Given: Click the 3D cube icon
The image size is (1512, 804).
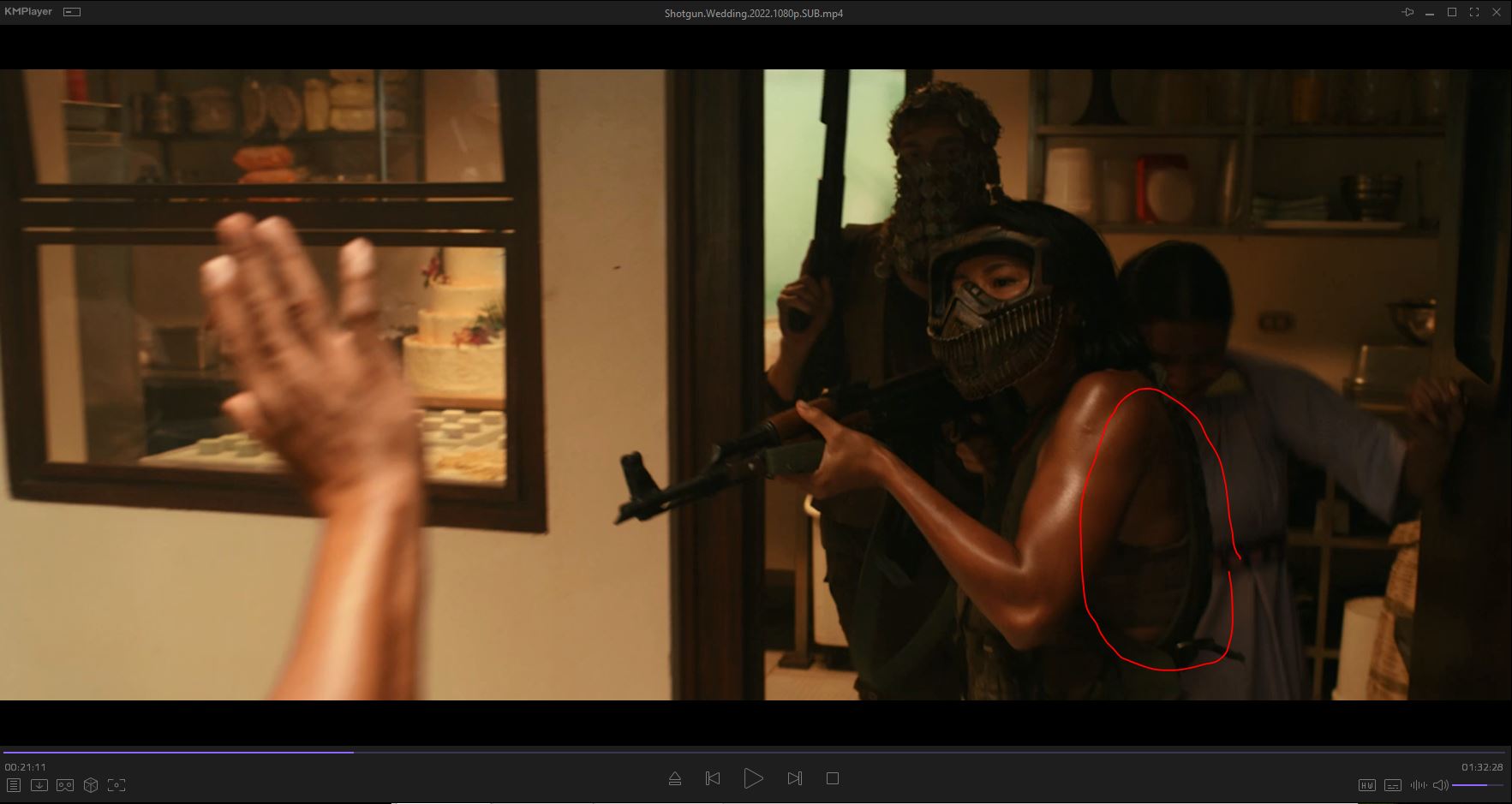Looking at the screenshot, I should 91,785.
